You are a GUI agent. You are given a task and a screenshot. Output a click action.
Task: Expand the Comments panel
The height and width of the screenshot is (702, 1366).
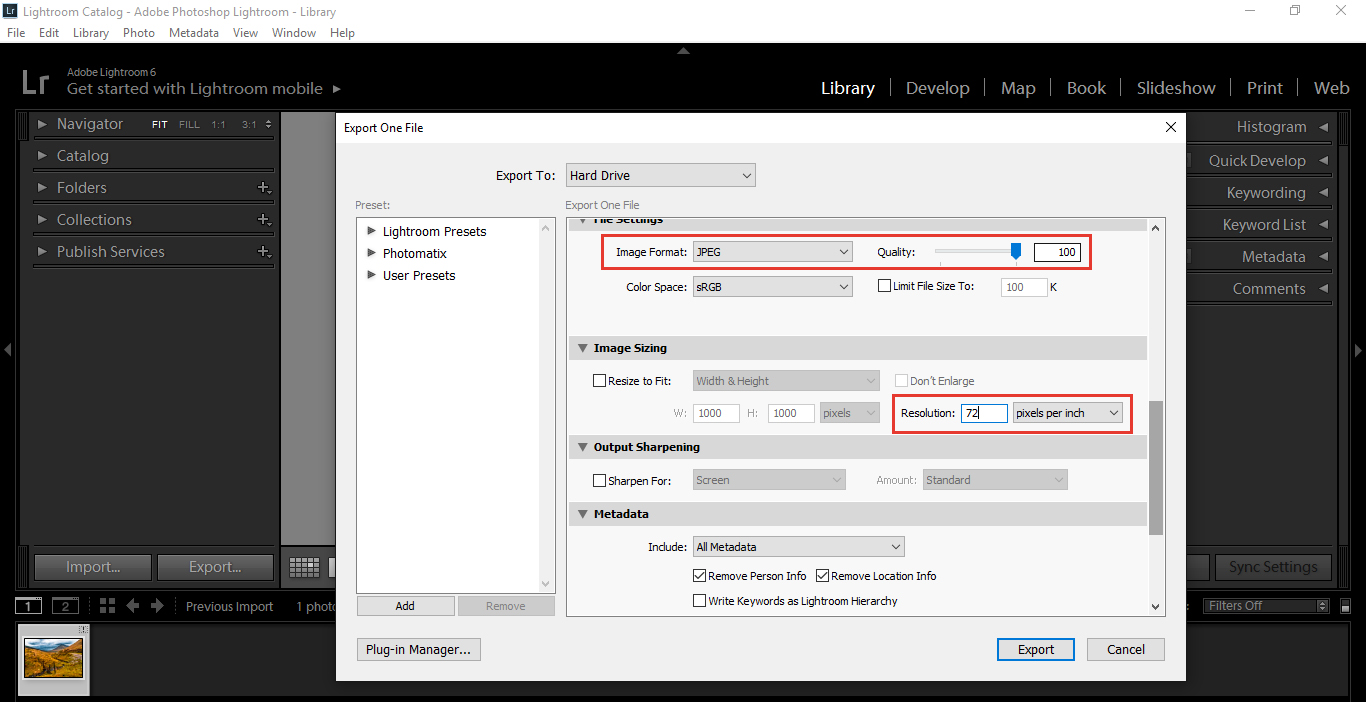[1324, 289]
